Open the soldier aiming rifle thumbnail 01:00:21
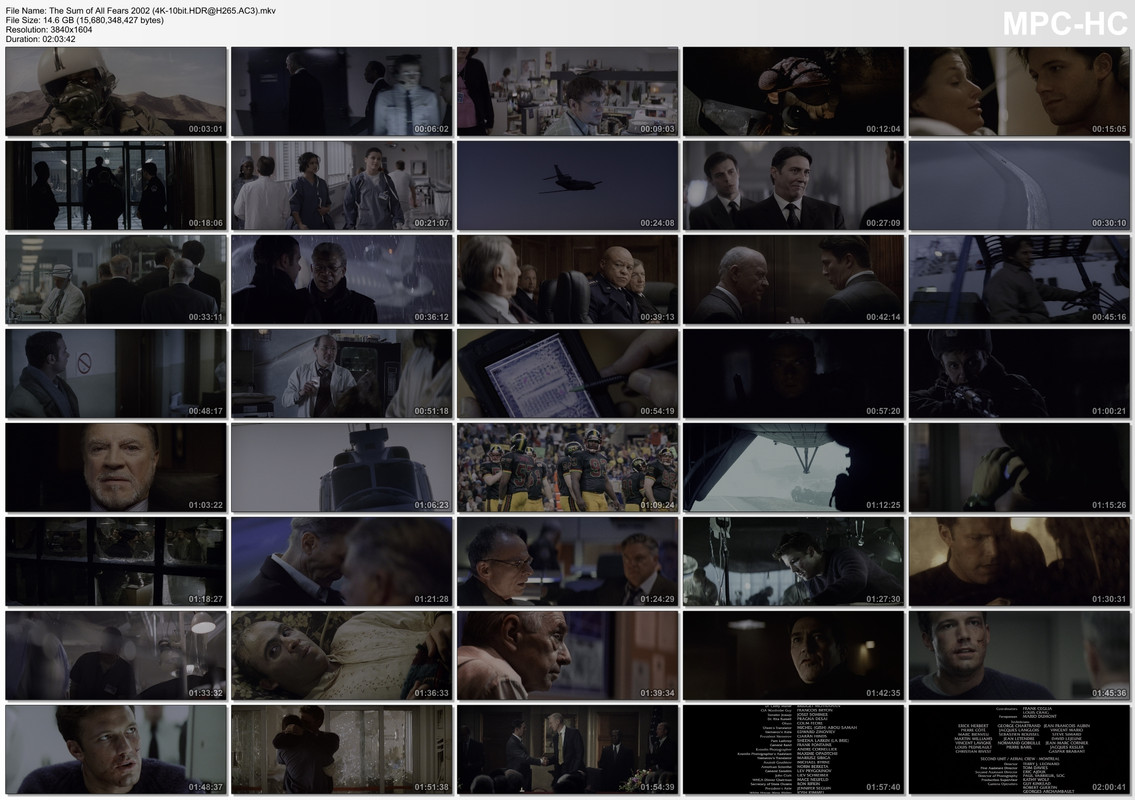The image size is (1135, 800). coord(1019,374)
